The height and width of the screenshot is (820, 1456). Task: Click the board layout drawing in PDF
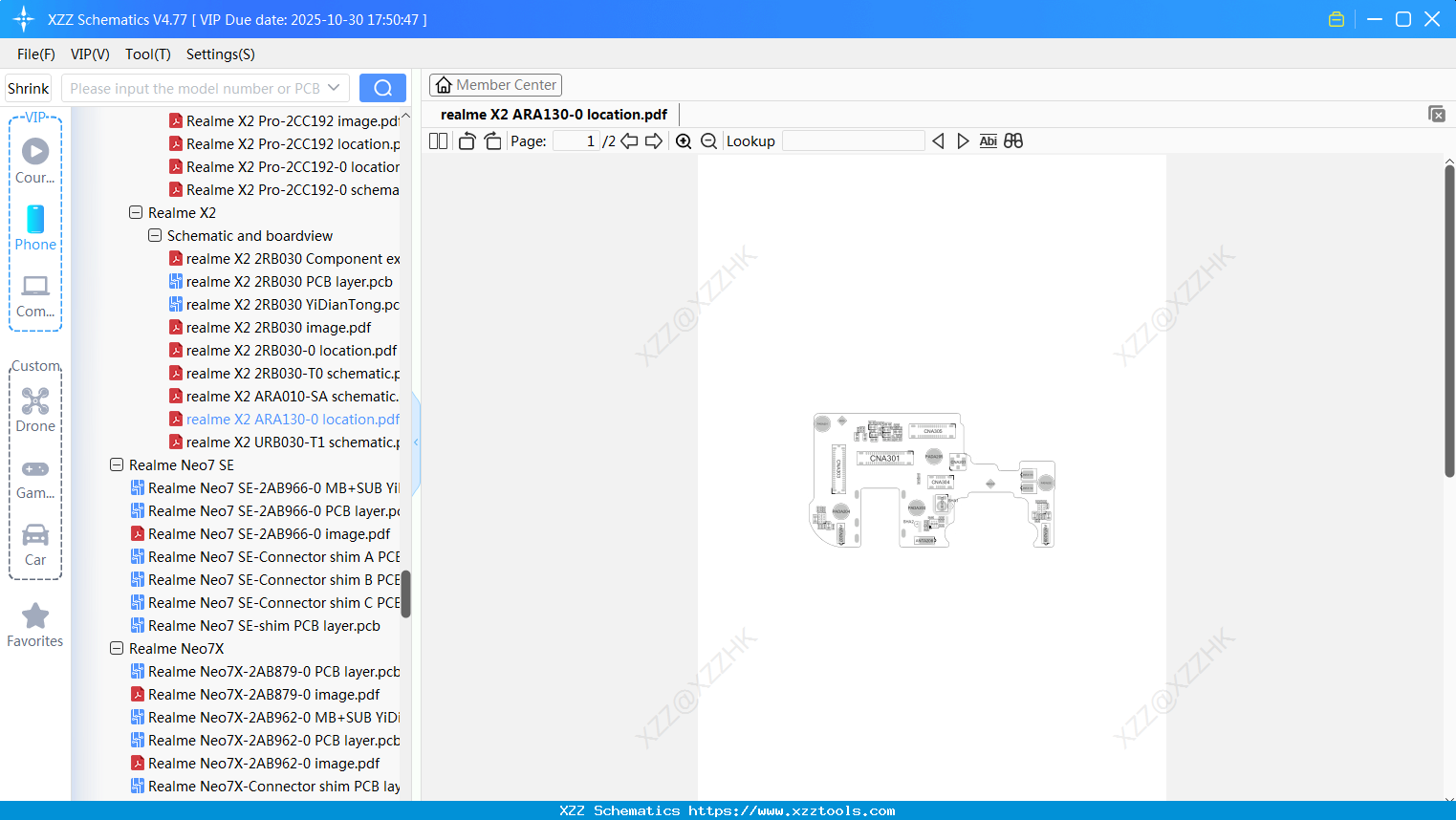(932, 480)
